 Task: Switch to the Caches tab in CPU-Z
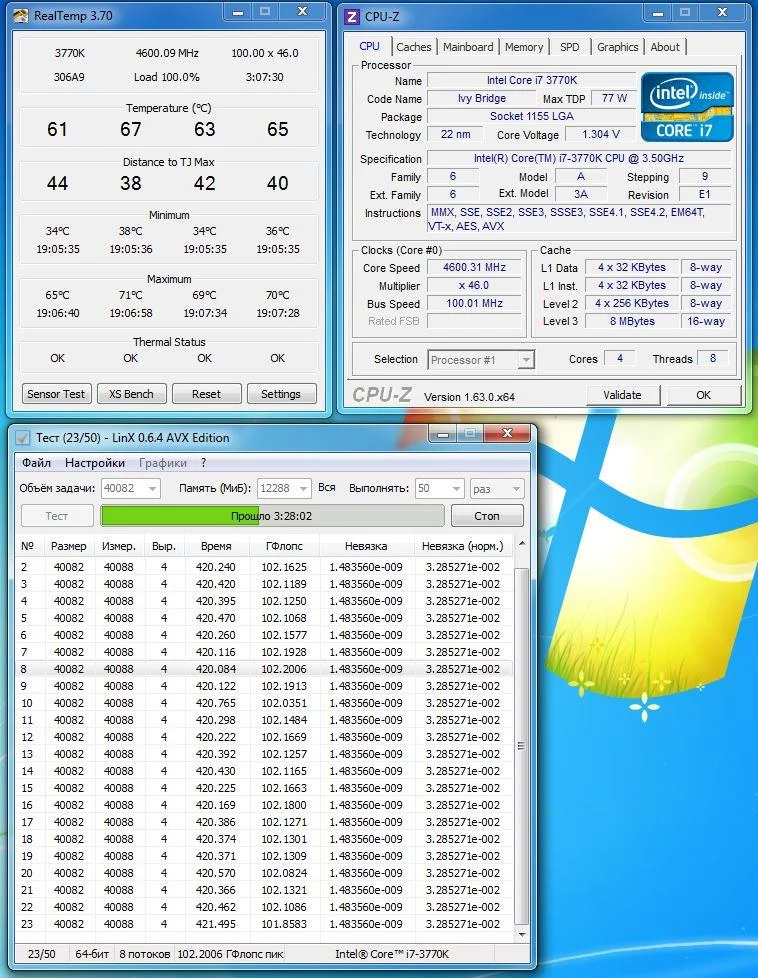[x=414, y=47]
